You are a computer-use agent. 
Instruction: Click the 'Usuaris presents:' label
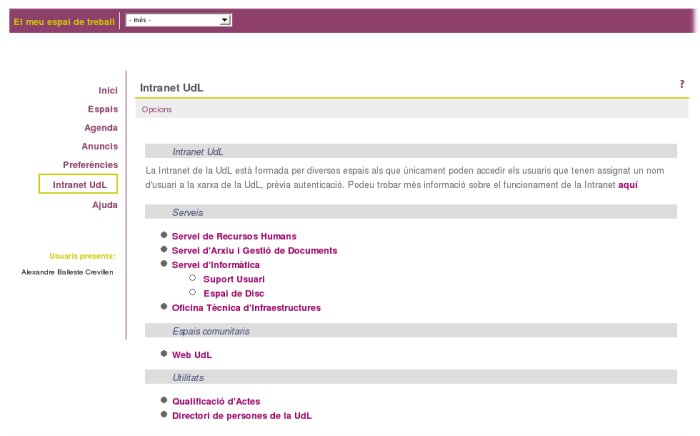pos(82,256)
